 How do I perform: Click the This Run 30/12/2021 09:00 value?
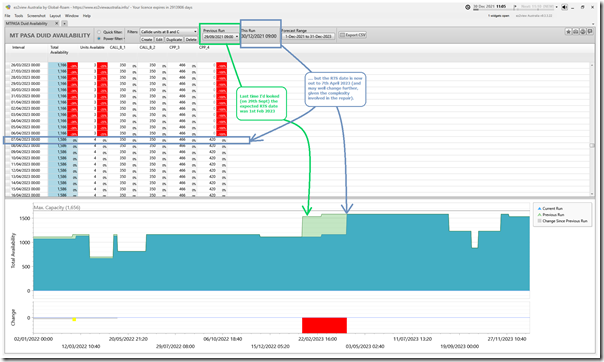click(x=259, y=36)
